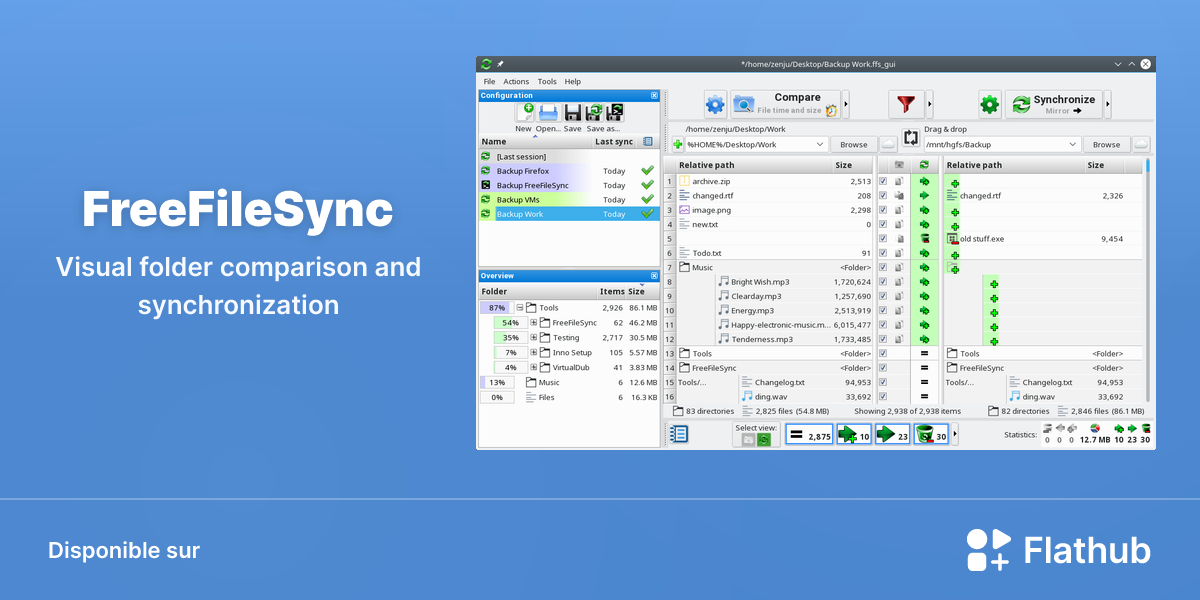Select the [Last session] configuration

coord(569,156)
